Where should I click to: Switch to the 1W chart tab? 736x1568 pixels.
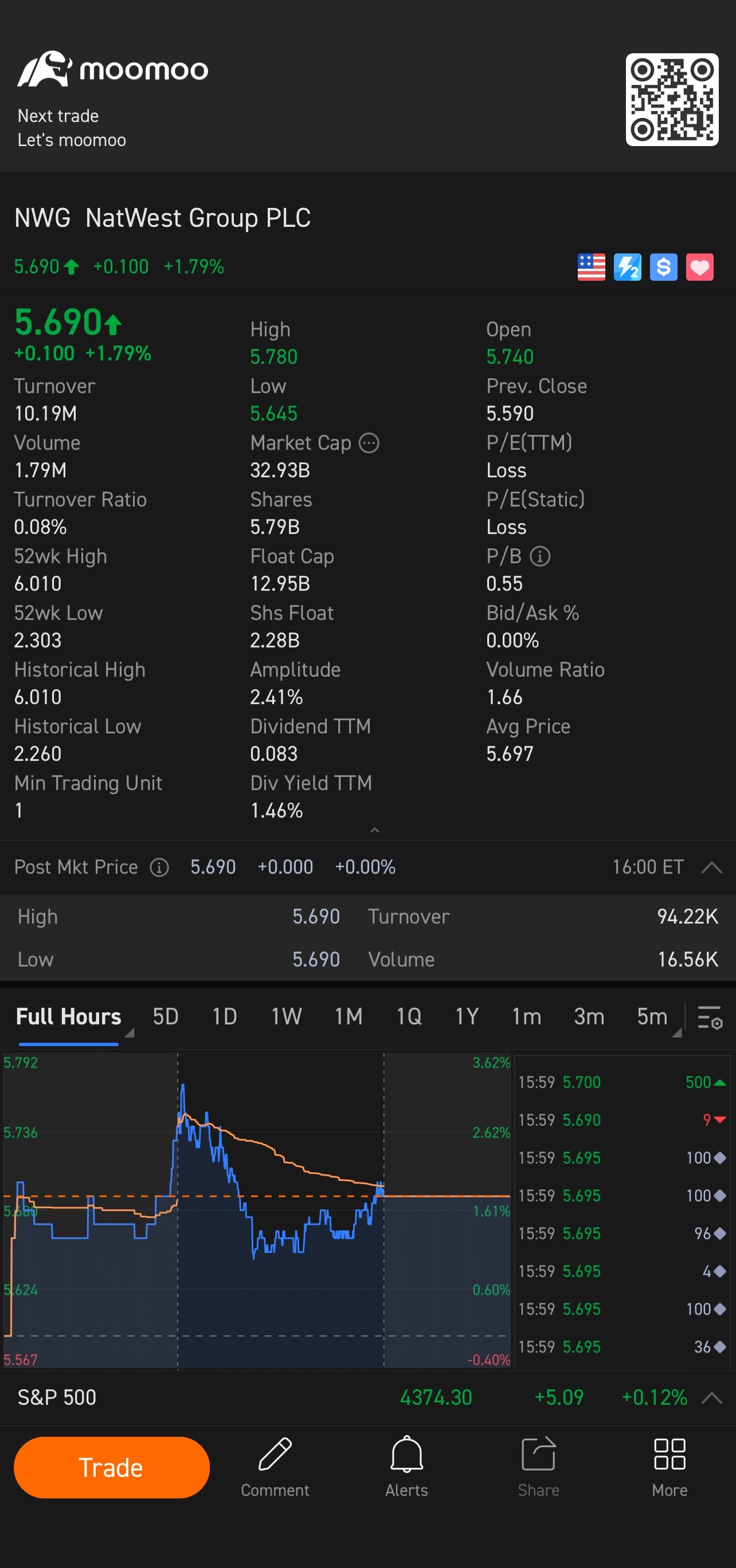(x=287, y=1016)
